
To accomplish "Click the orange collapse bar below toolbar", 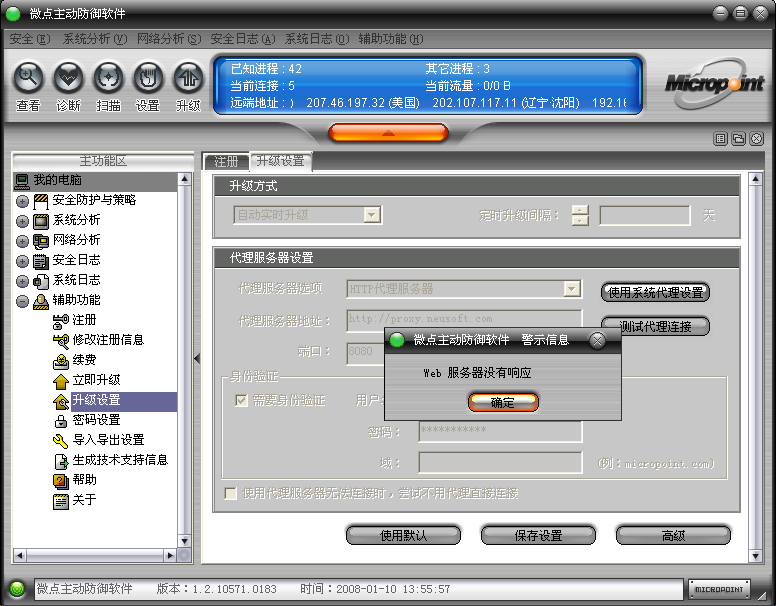I will tap(388, 132).
